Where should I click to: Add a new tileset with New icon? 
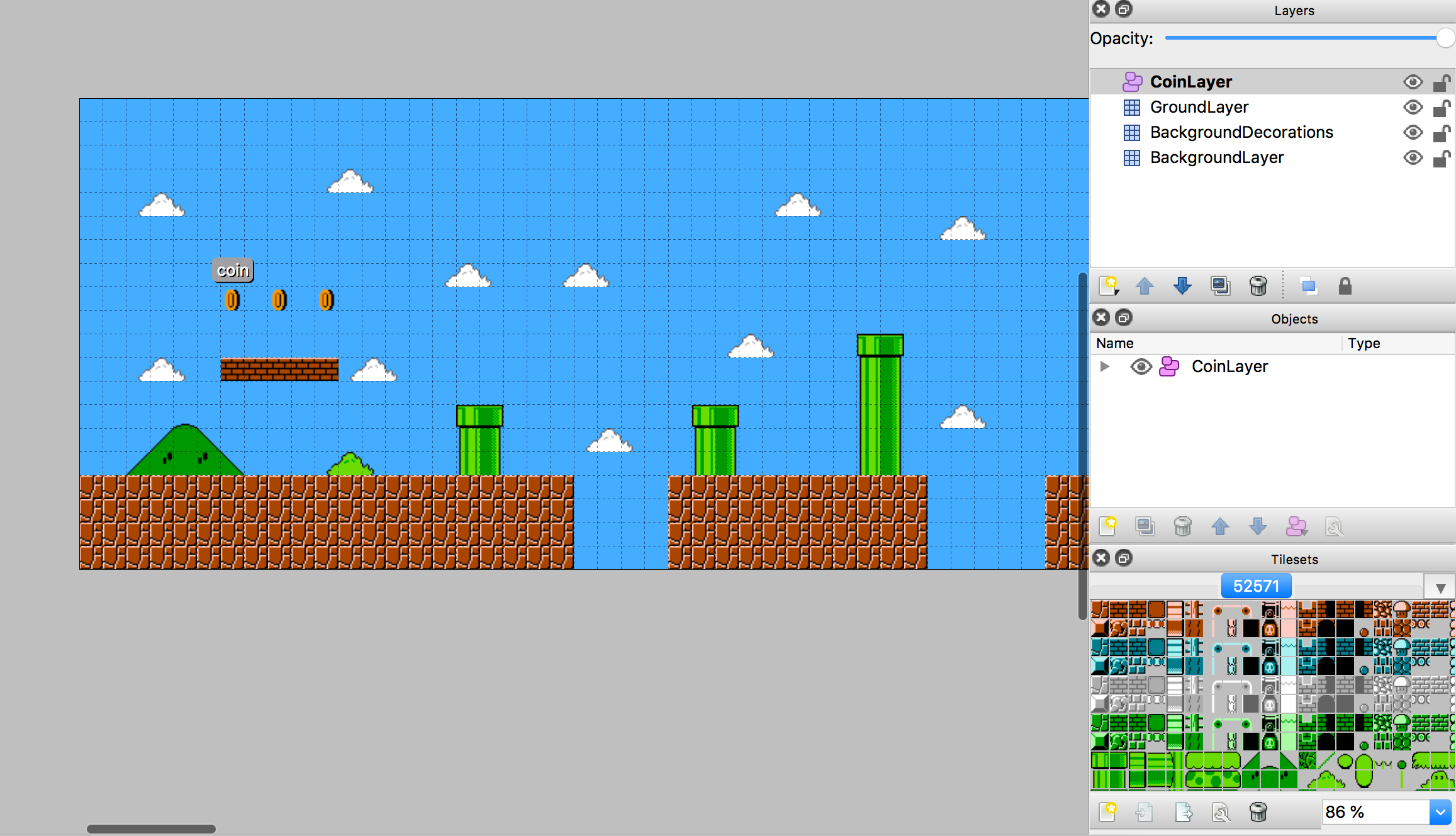(x=1108, y=812)
